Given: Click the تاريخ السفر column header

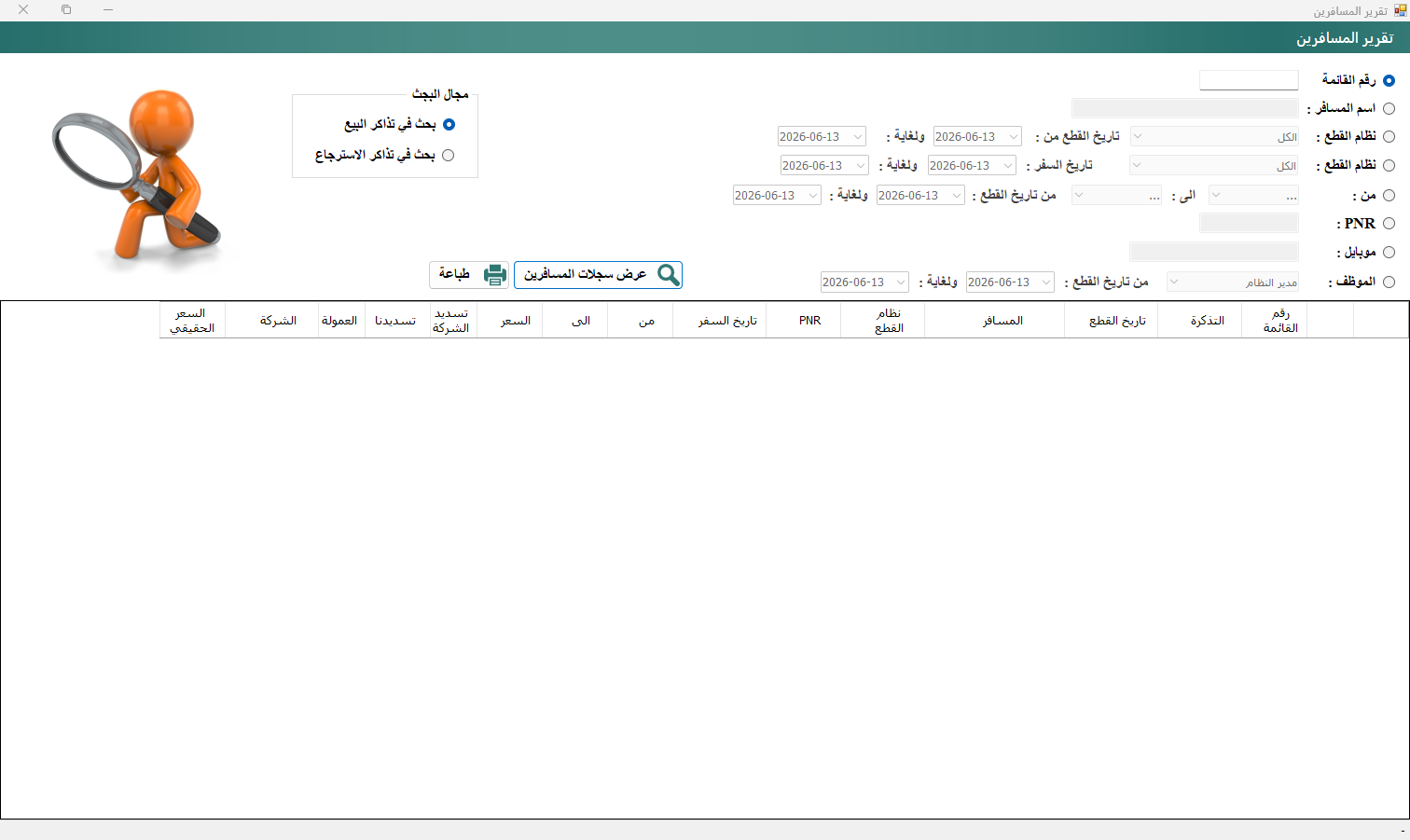Looking at the screenshot, I should click(x=719, y=320).
